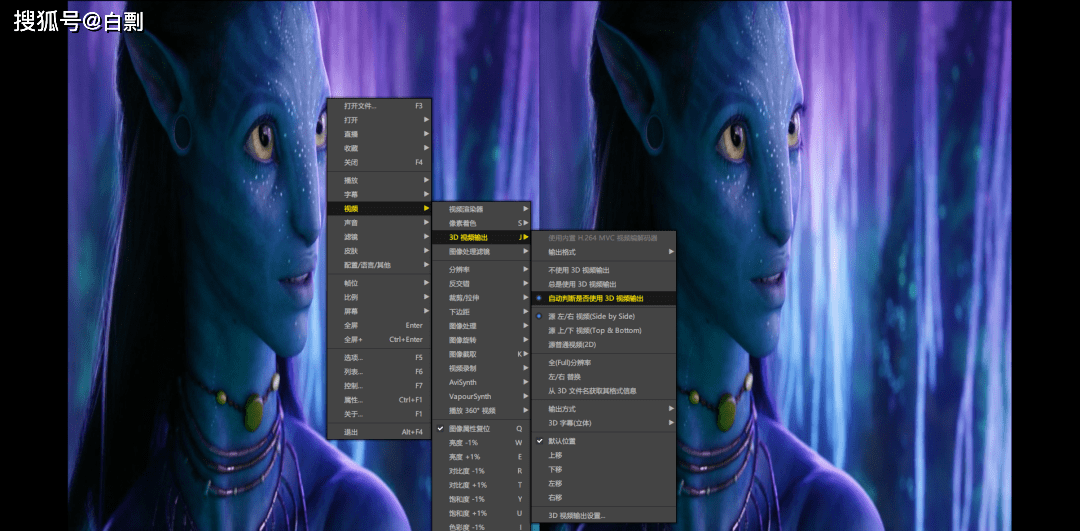
Task: Click 亮度 -1% entry
Action: 481,443
